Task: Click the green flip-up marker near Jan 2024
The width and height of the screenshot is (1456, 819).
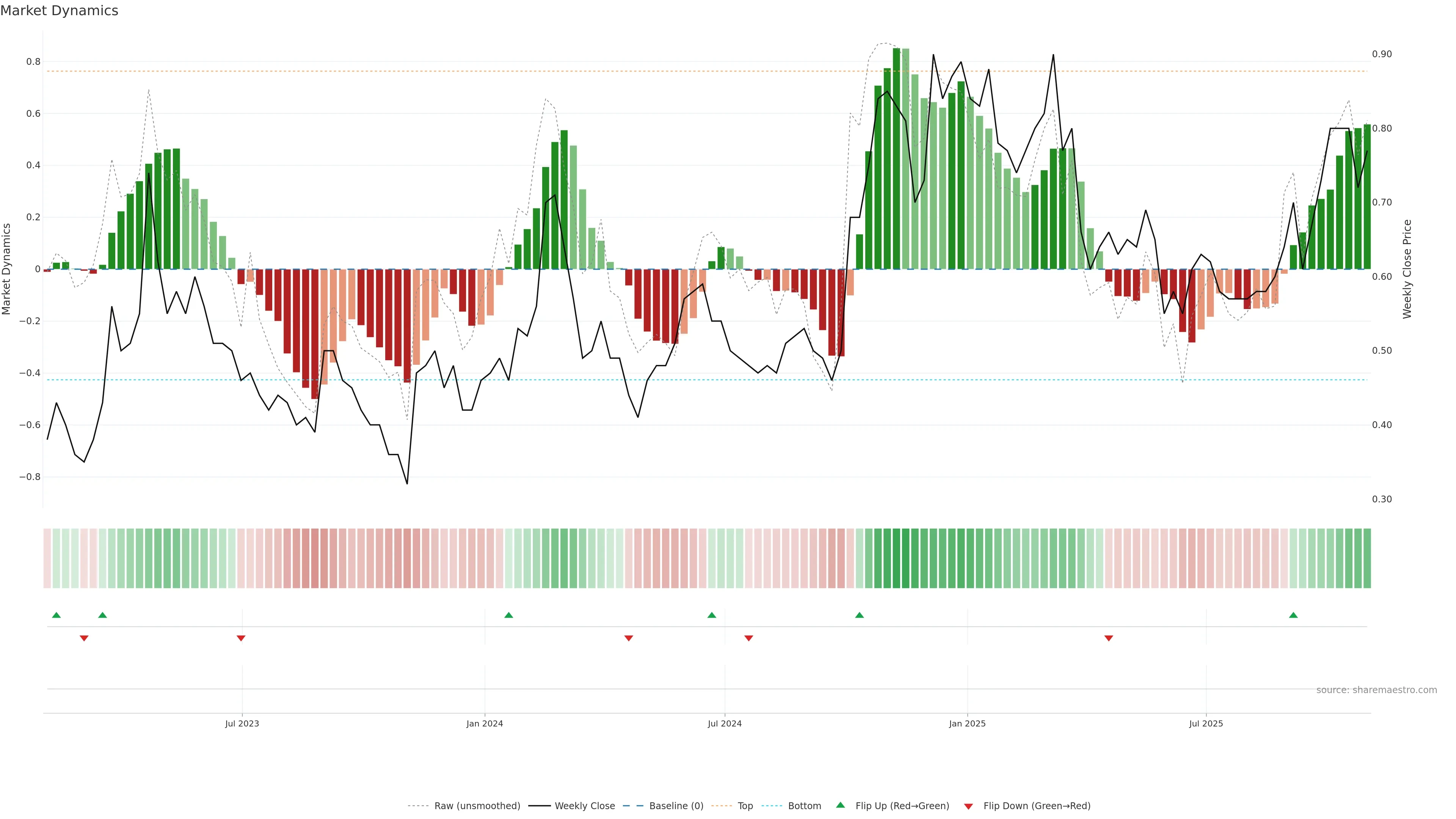Action: (509, 615)
